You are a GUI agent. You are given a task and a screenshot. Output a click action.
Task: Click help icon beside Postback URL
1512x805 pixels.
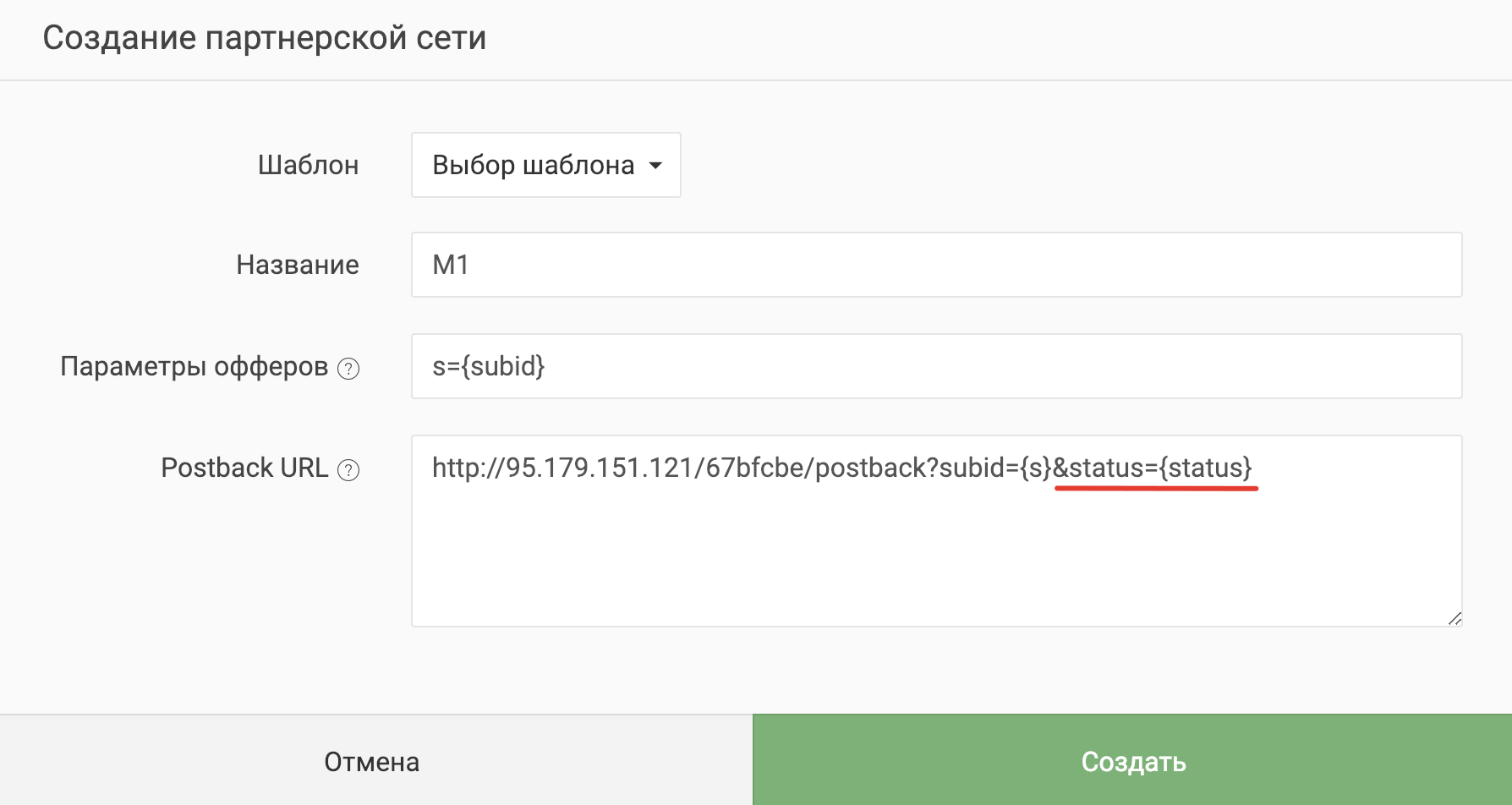click(x=348, y=470)
